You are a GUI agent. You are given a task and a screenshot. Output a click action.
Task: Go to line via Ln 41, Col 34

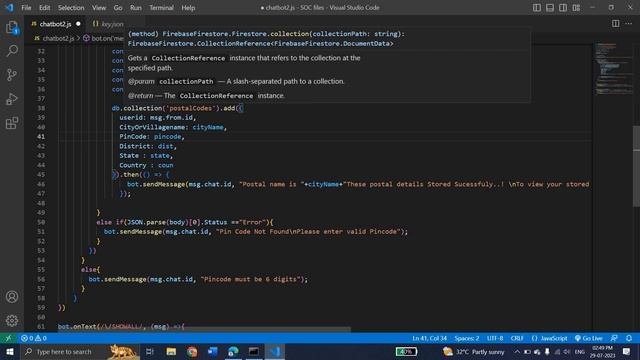tap(429, 338)
